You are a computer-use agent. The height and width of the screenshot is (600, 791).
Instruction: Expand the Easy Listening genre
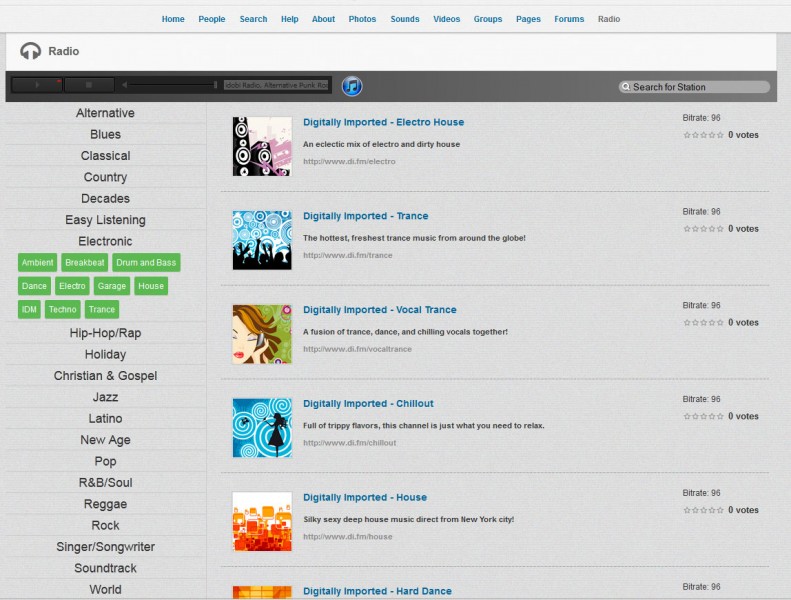pos(105,220)
